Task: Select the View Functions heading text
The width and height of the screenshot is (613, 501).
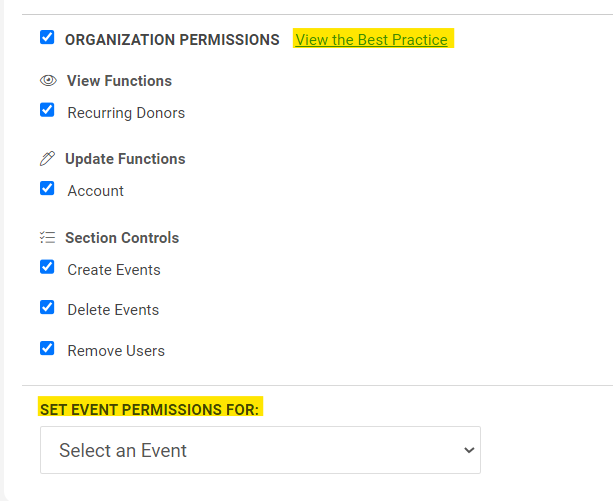Action: click(x=119, y=81)
